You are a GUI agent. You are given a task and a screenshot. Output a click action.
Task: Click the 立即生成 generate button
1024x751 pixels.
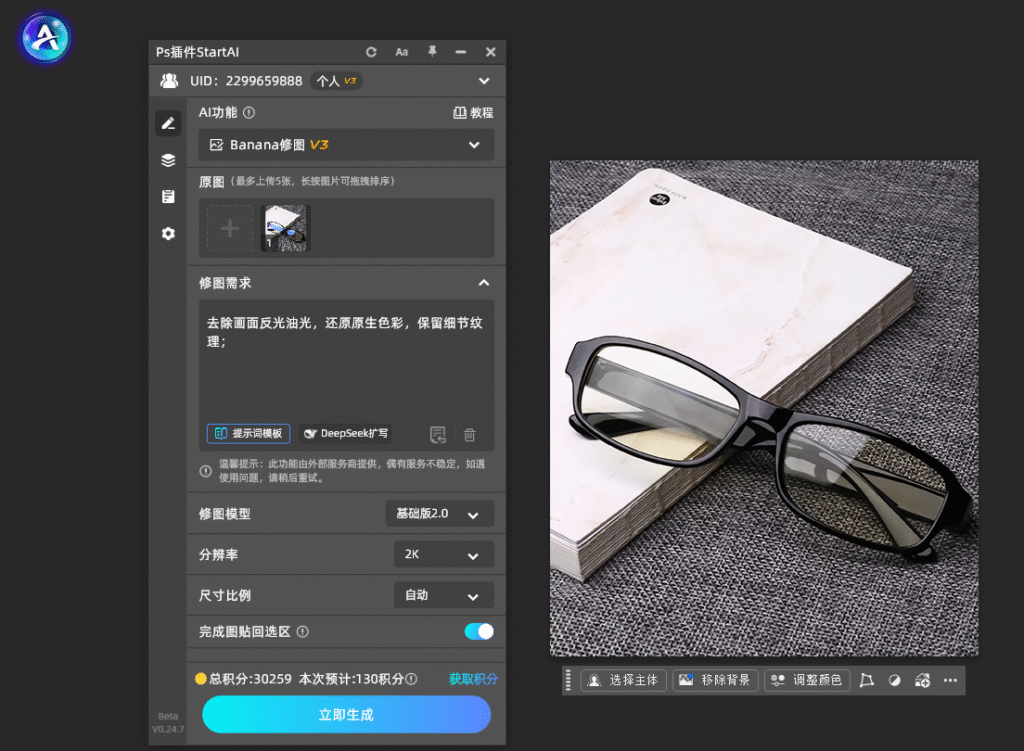pyautogui.click(x=346, y=714)
